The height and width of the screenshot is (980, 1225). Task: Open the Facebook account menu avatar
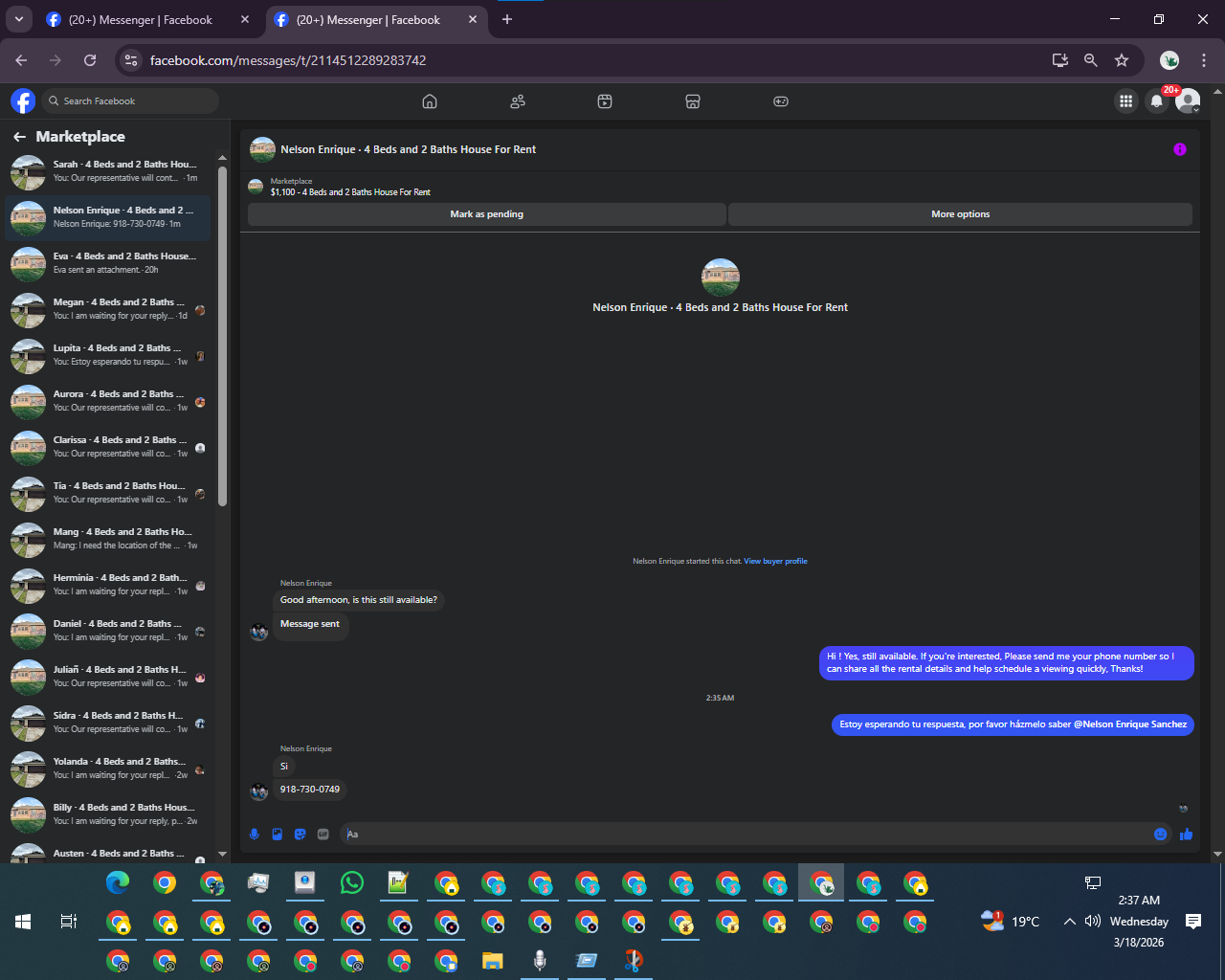1188,100
